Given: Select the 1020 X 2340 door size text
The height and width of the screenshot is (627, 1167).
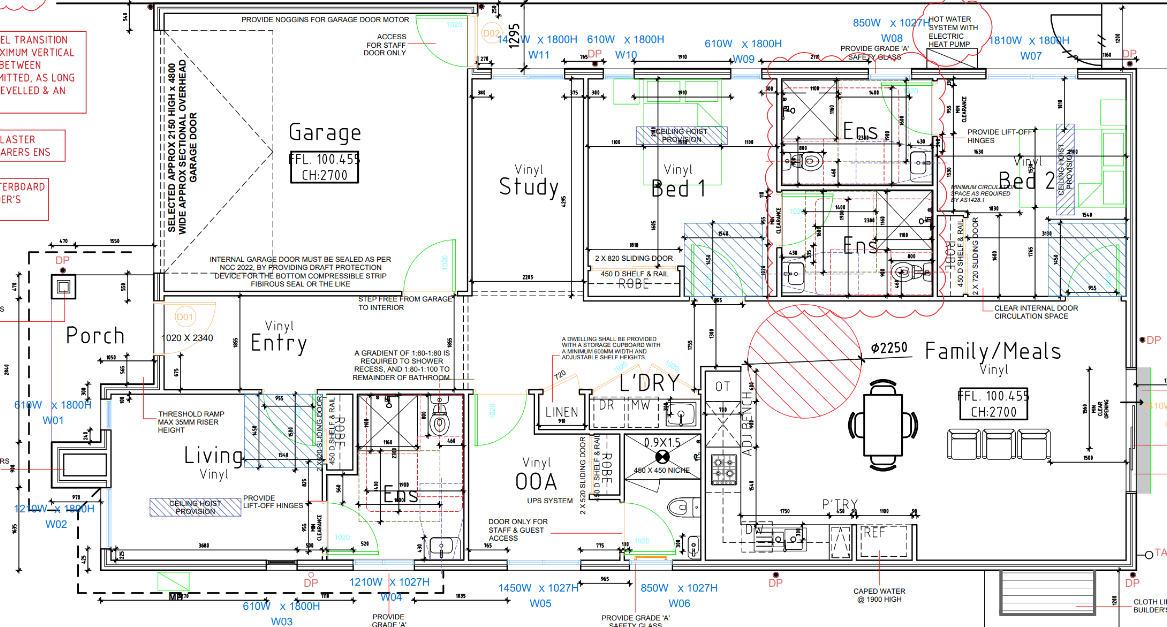Looking at the screenshot, I should [188, 337].
